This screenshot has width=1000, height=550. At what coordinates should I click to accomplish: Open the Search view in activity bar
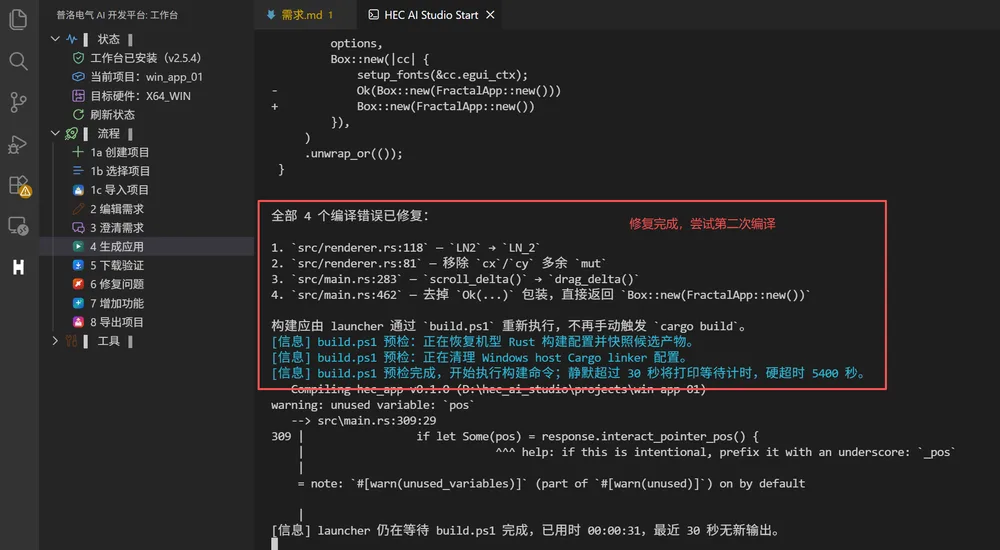click(x=18, y=61)
